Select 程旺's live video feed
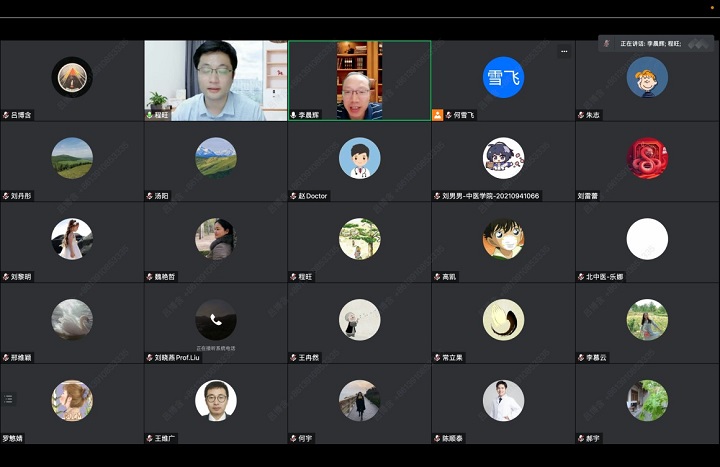Image resolution: width=720 pixels, height=467 pixels. (215, 78)
